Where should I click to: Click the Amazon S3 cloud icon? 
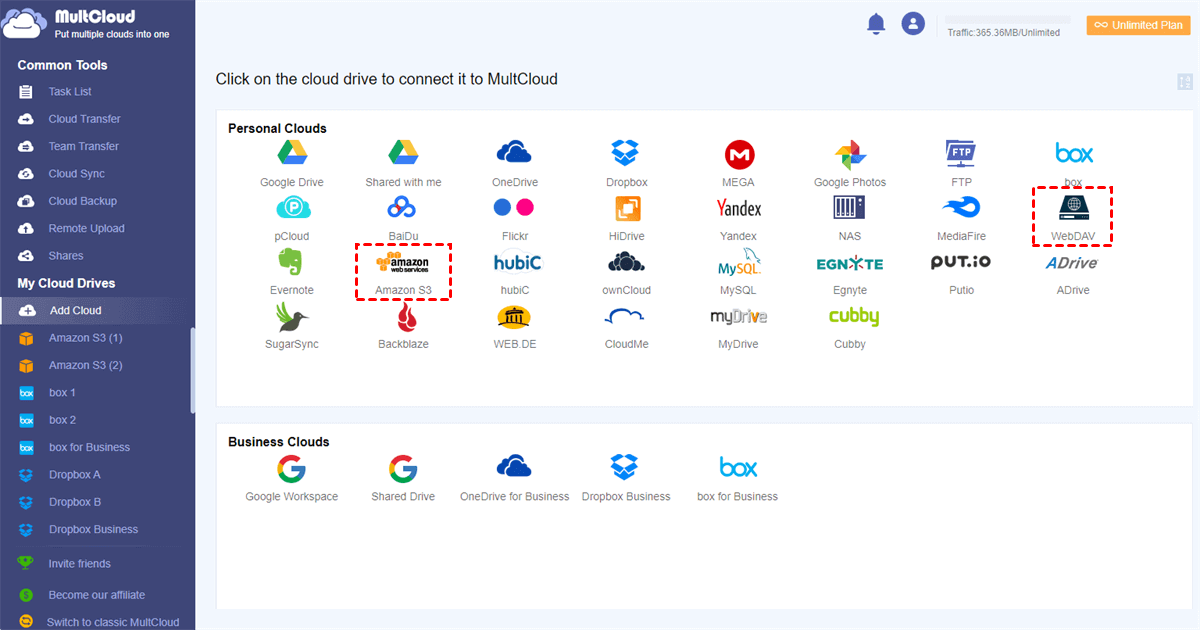[402, 263]
